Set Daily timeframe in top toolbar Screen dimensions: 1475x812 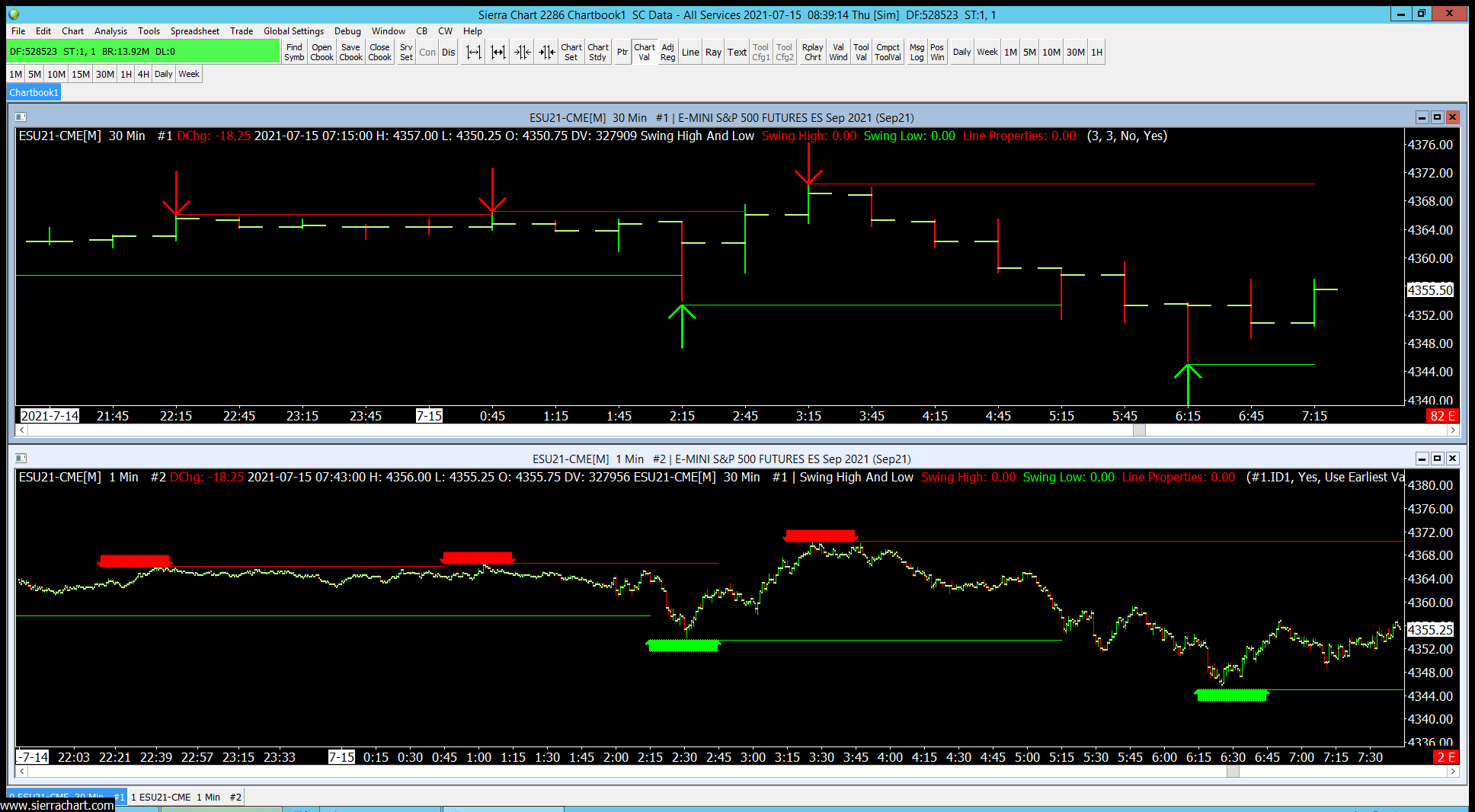(962, 52)
